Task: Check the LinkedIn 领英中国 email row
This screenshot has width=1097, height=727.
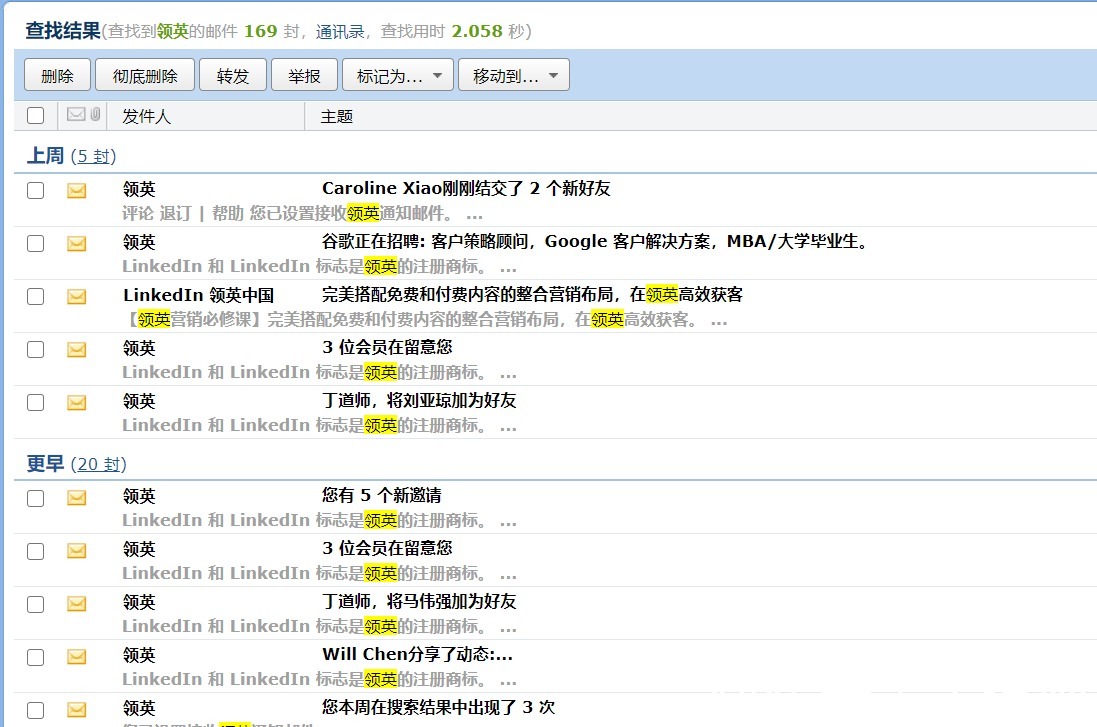Action: [x=35, y=297]
